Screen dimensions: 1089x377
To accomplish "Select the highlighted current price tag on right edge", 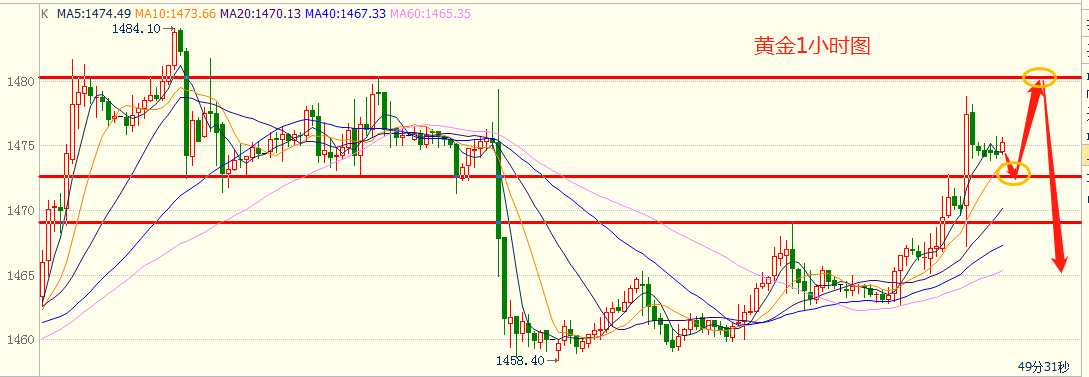I will point(1085,155).
